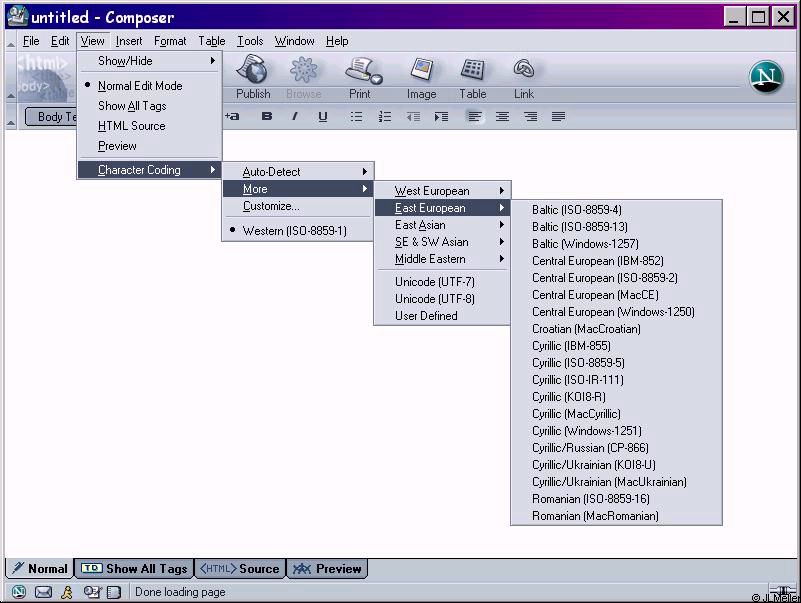801x603 pixels.
Task: Open the Help menu
Action: click(x=337, y=41)
